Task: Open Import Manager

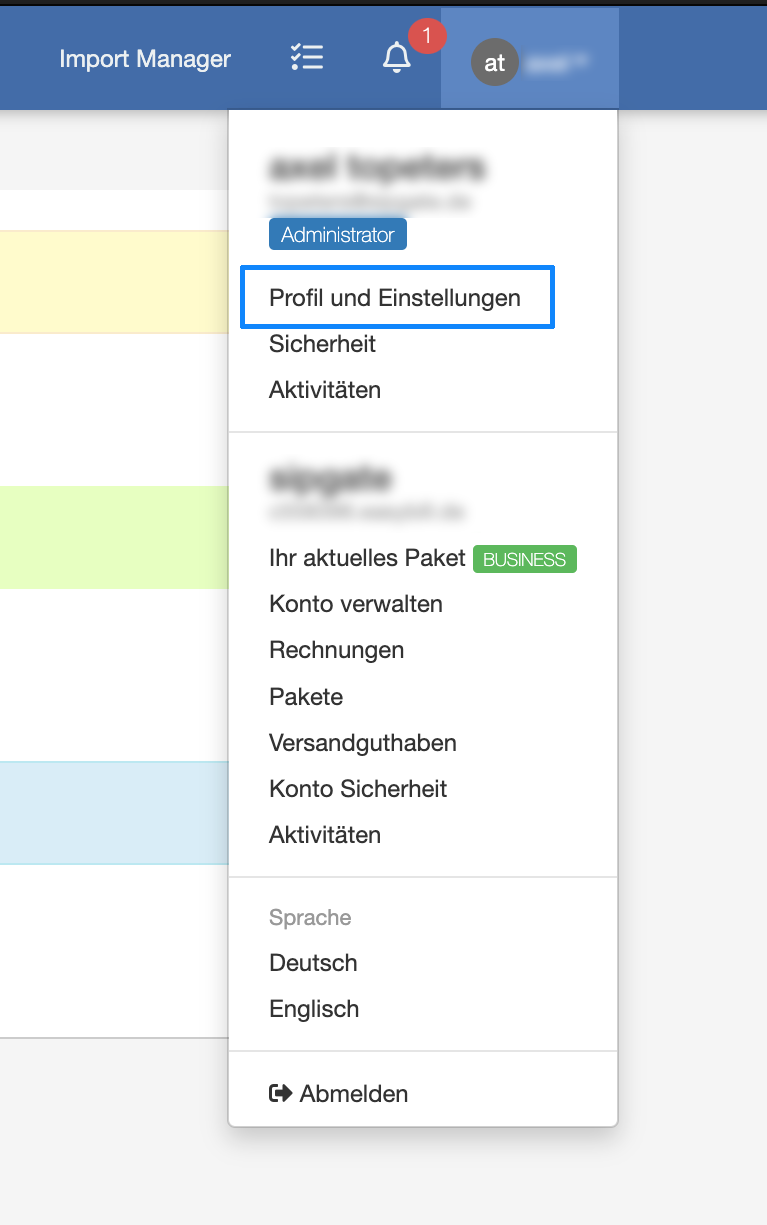Action: pyautogui.click(x=145, y=59)
